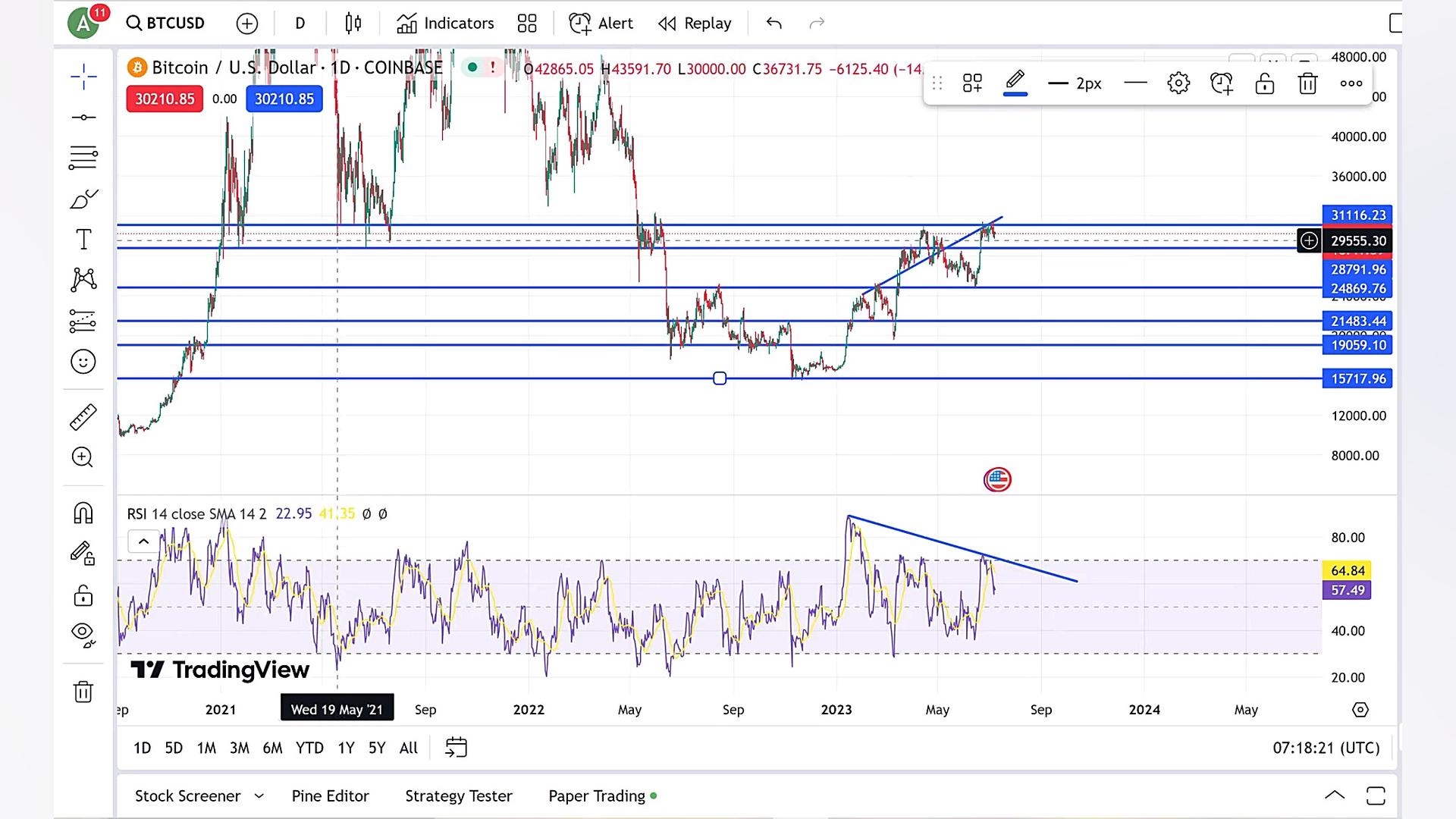Show All available chart history
1456x819 pixels.
409,748
